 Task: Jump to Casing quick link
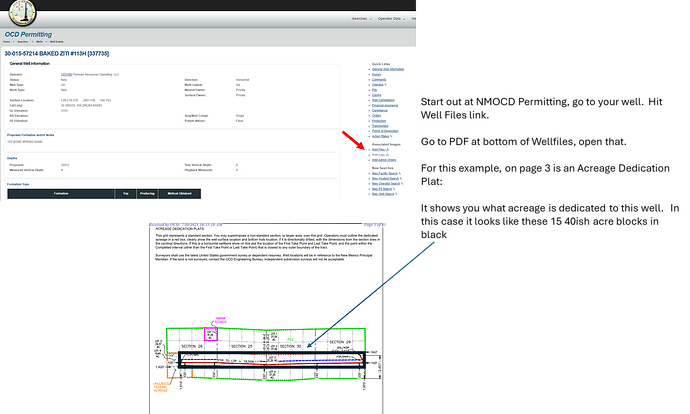[x=376, y=93]
